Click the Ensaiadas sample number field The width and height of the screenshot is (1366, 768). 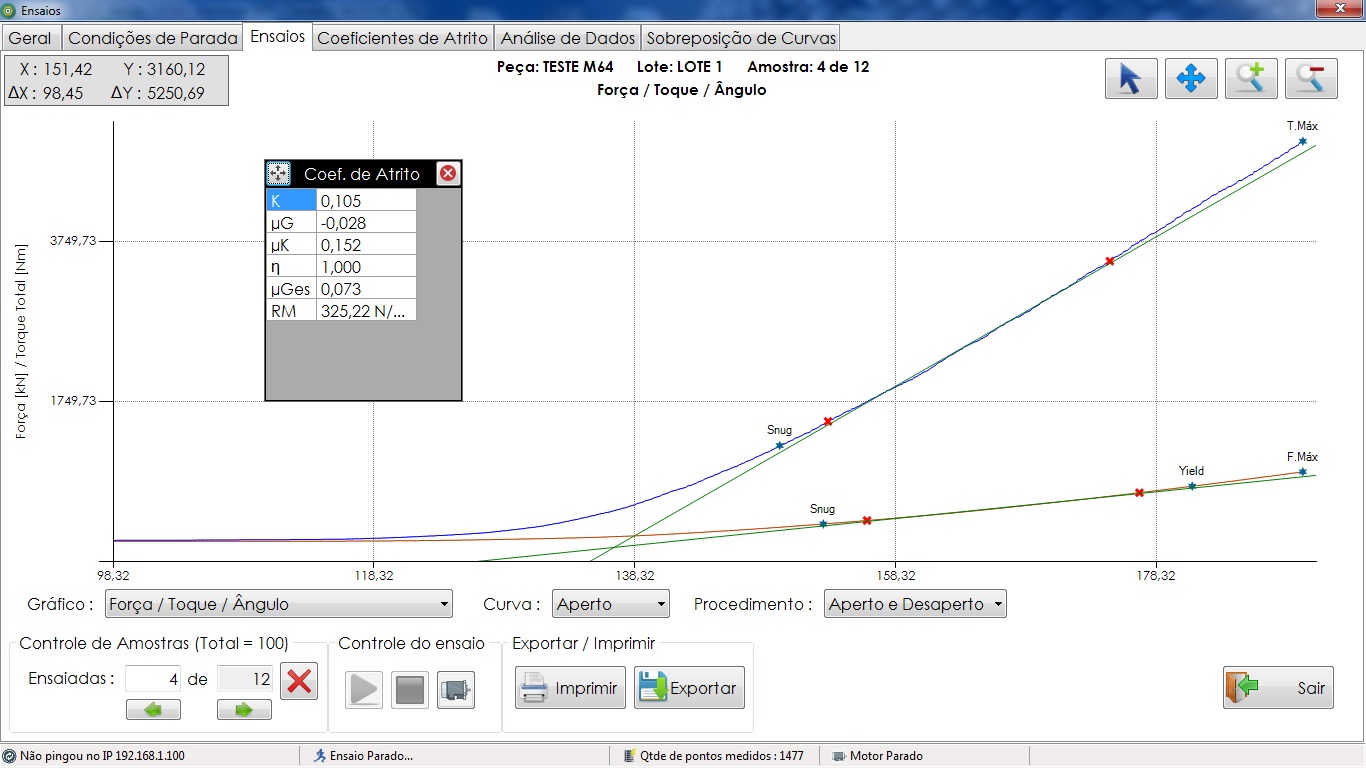click(x=153, y=679)
